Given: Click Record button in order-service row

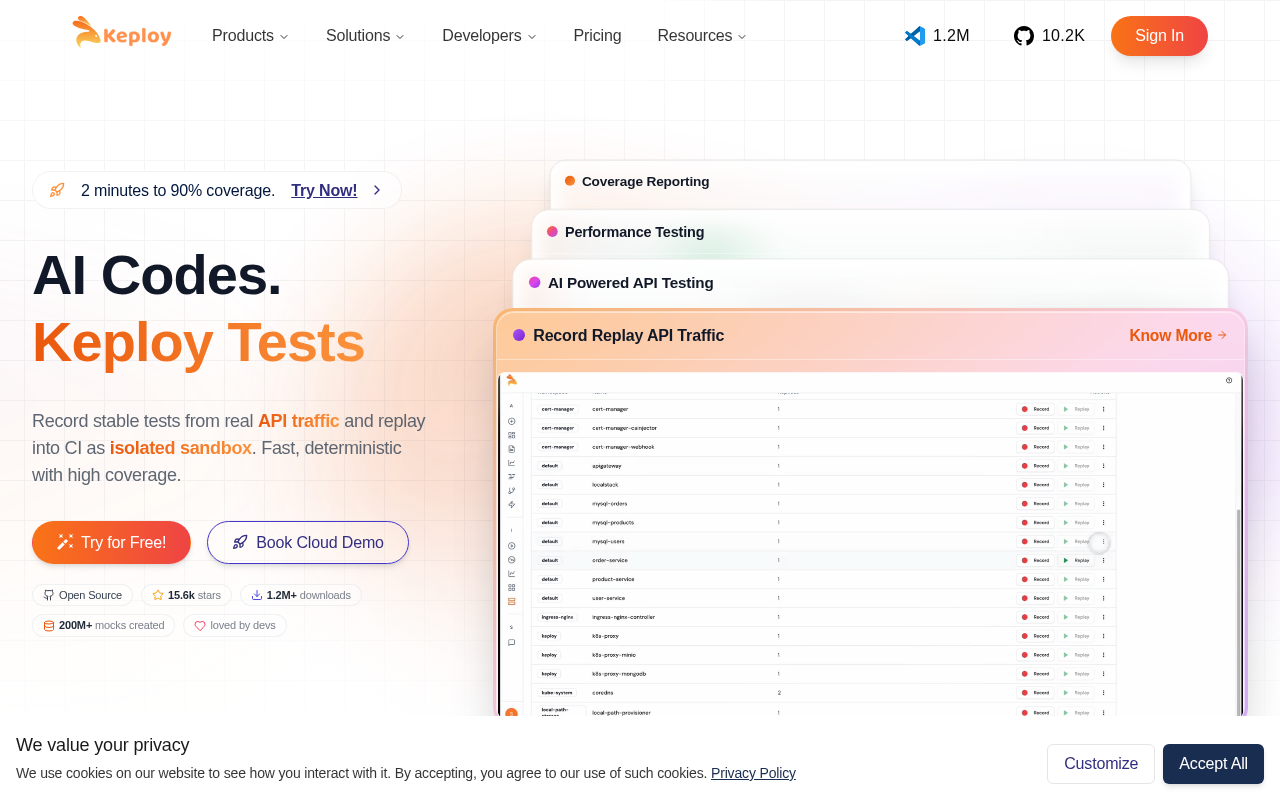Looking at the screenshot, I should coord(1036,560).
